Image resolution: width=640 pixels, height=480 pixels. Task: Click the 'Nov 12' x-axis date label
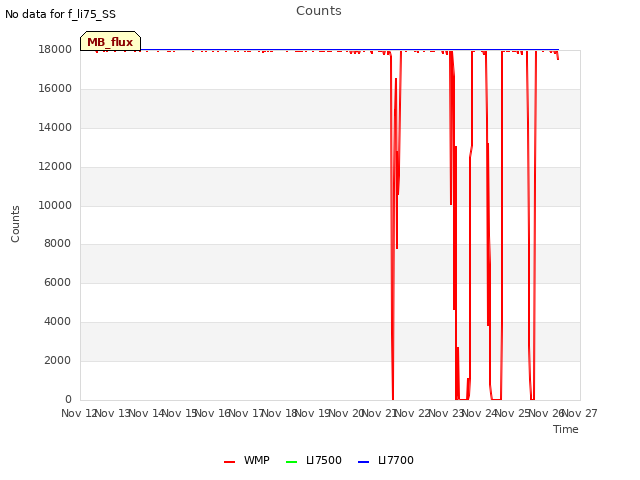pos(79,413)
